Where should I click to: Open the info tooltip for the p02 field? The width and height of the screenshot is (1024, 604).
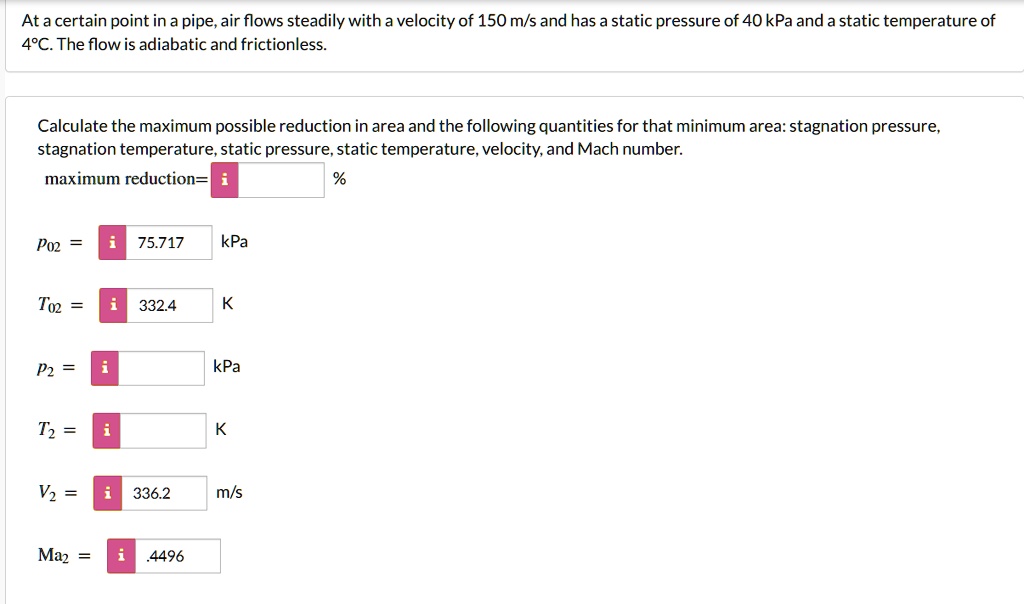[x=111, y=242]
